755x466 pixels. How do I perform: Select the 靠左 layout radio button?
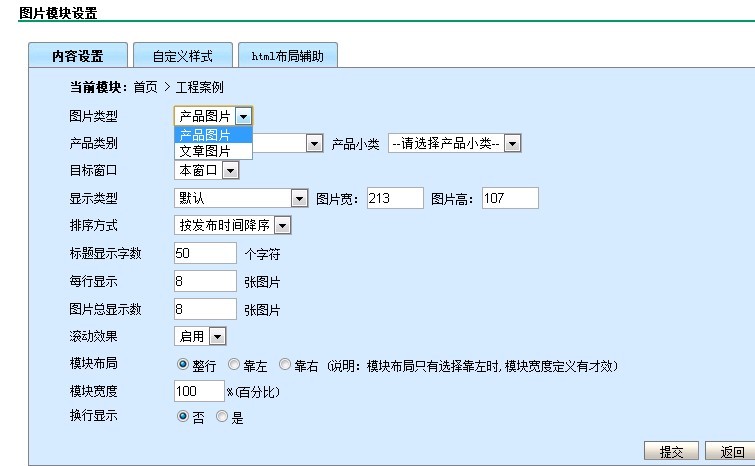(234, 365)
